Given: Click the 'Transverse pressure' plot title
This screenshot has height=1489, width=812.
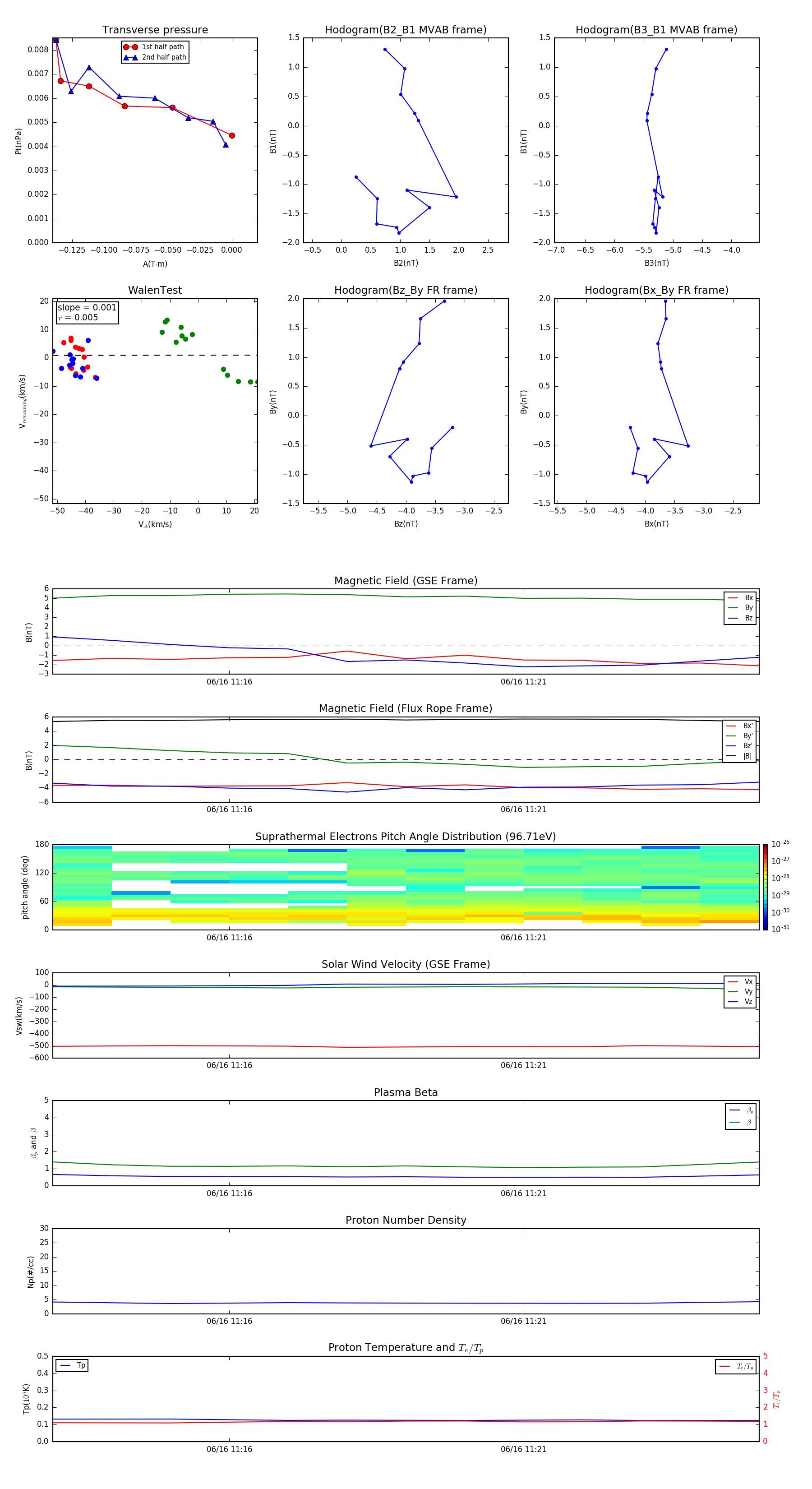Looking at the screenshot, I should click(x=155, y=29).
